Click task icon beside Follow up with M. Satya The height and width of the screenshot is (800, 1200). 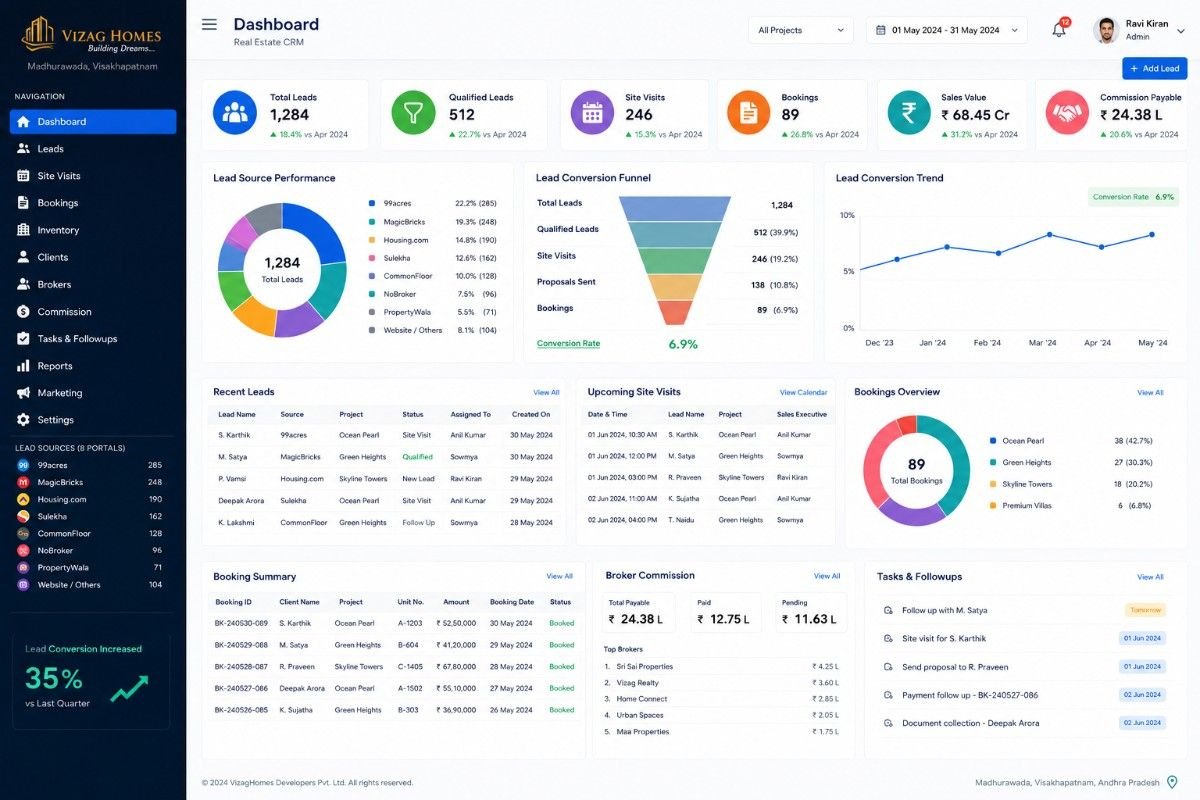888,610
